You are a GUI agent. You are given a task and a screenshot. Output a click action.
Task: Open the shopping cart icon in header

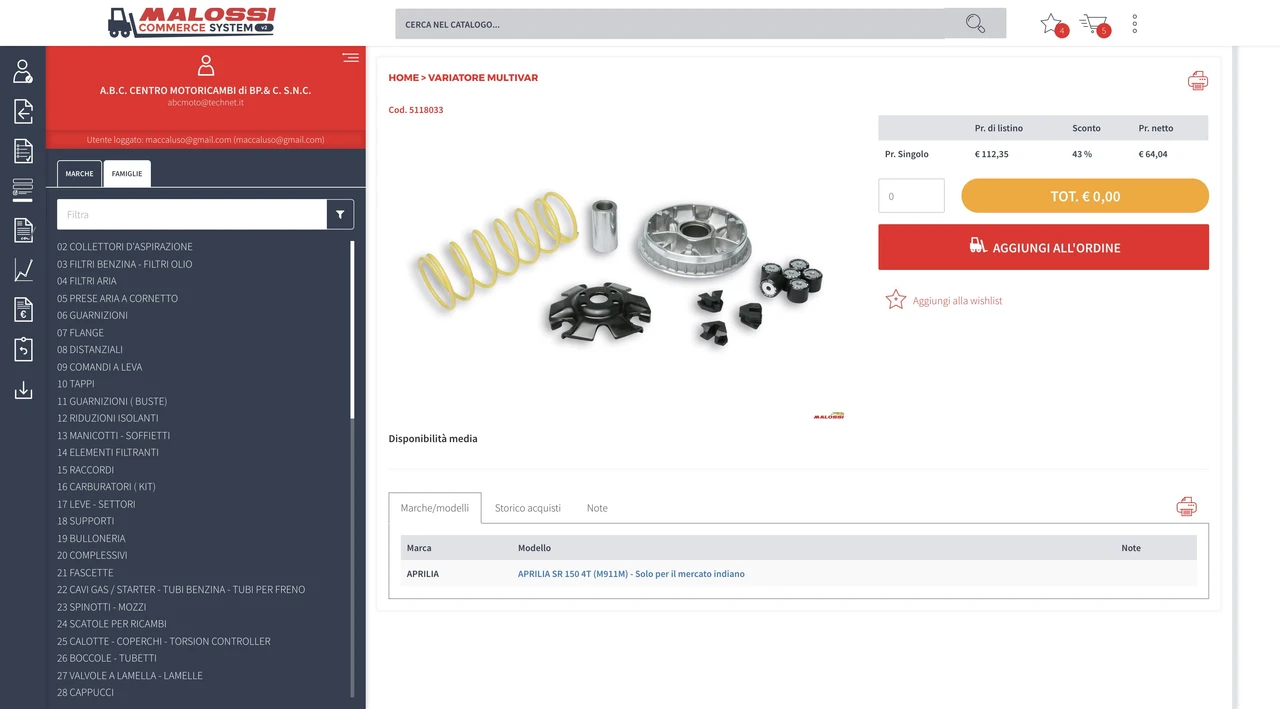pos(1093,23)
